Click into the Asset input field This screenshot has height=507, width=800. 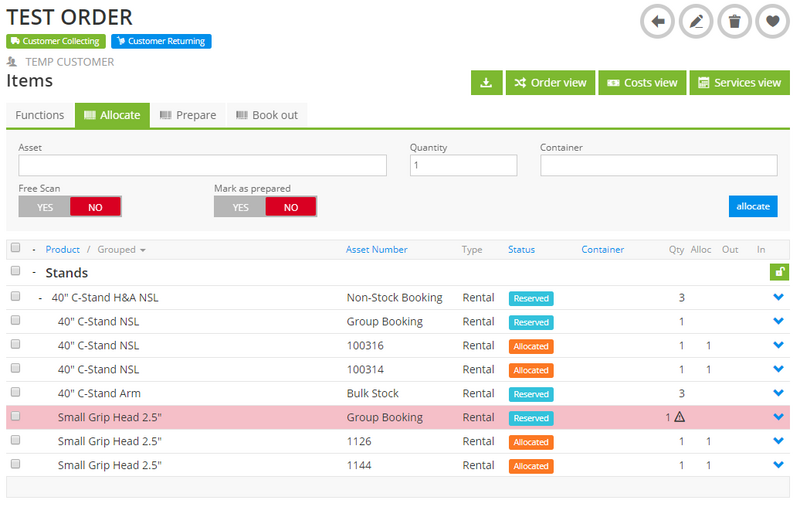point(202,166)
